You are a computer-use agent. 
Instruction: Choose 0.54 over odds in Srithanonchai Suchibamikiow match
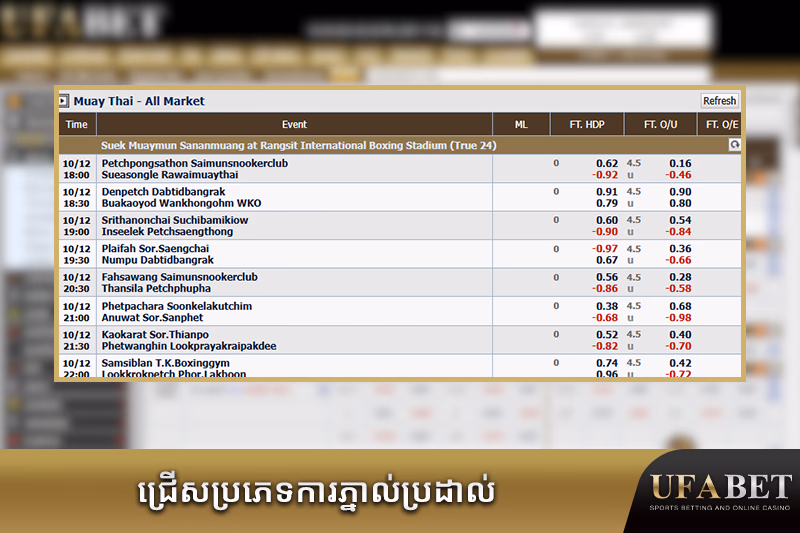(680, 220)
